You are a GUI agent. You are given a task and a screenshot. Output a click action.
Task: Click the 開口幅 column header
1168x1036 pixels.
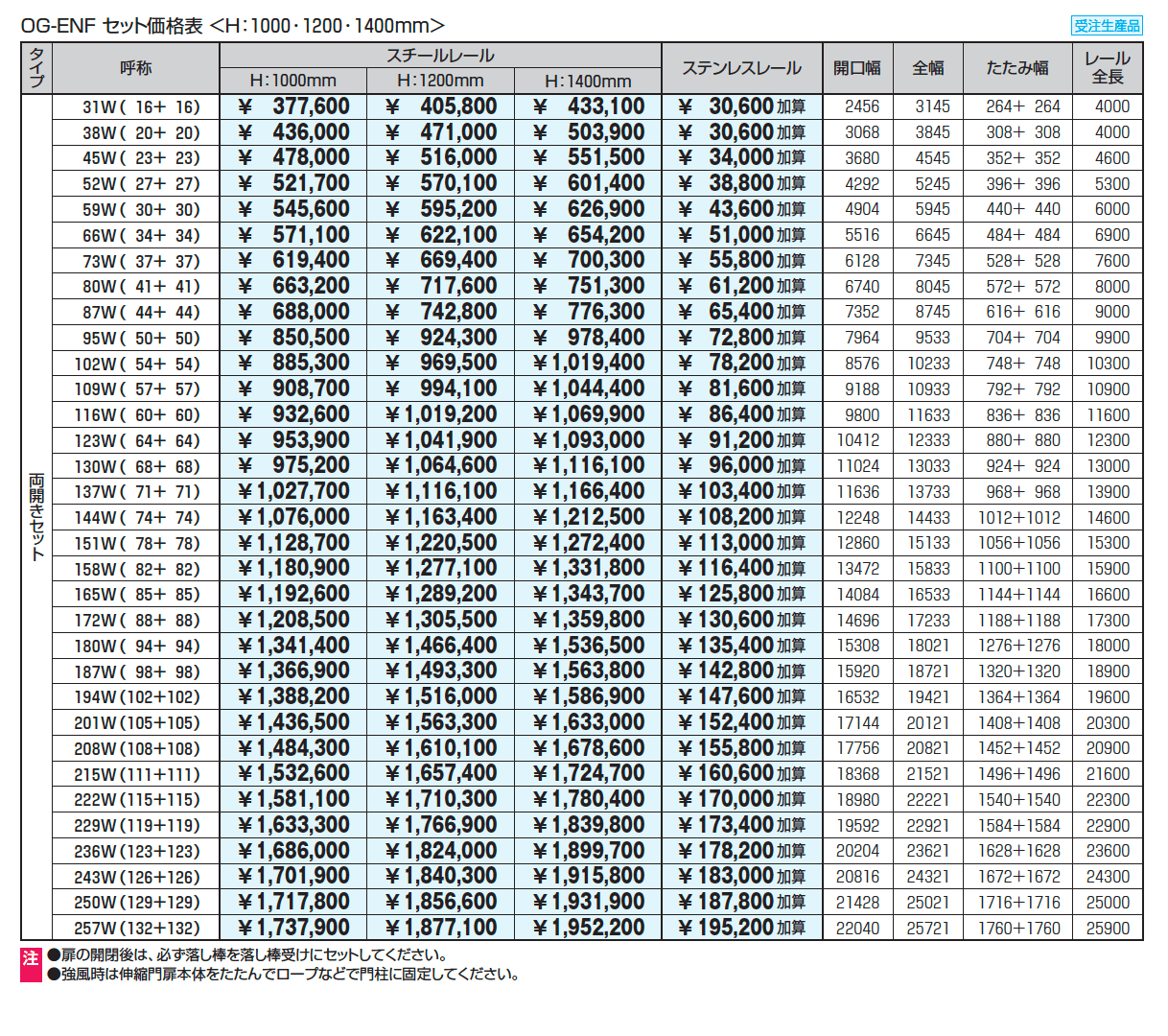coord(857,68)
